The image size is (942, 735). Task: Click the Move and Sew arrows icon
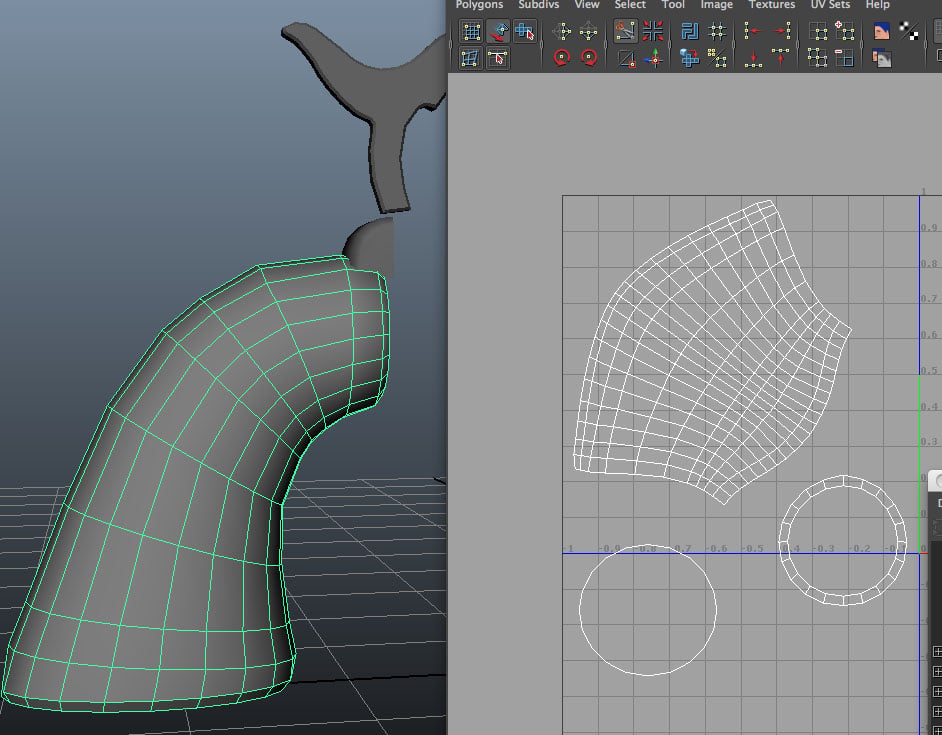654,58
